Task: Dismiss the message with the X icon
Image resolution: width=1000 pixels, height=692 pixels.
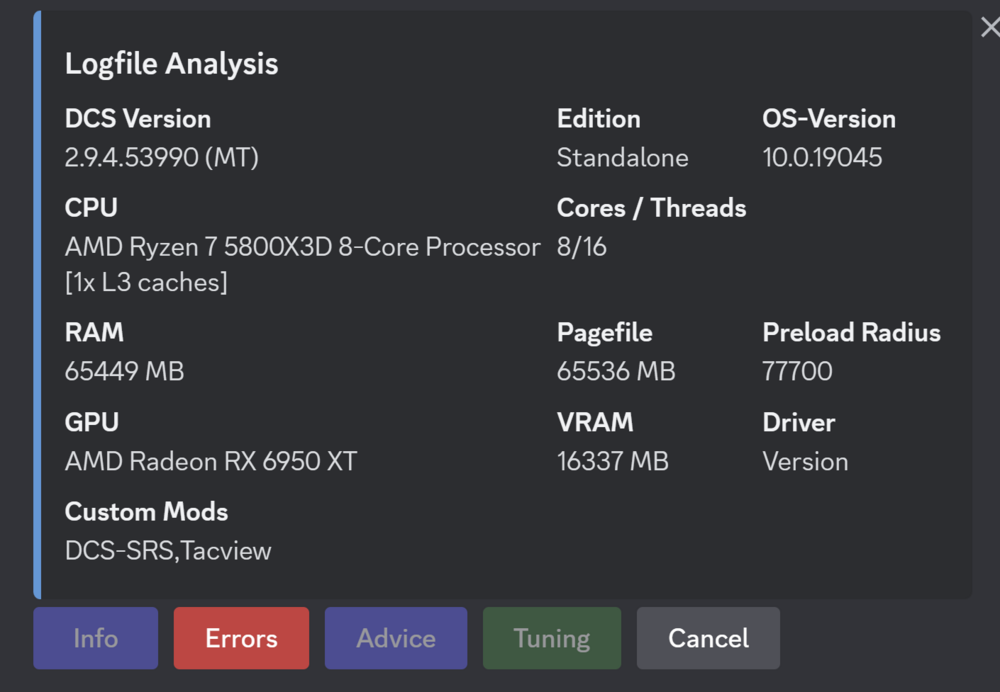Action: (x=989, y=27)
